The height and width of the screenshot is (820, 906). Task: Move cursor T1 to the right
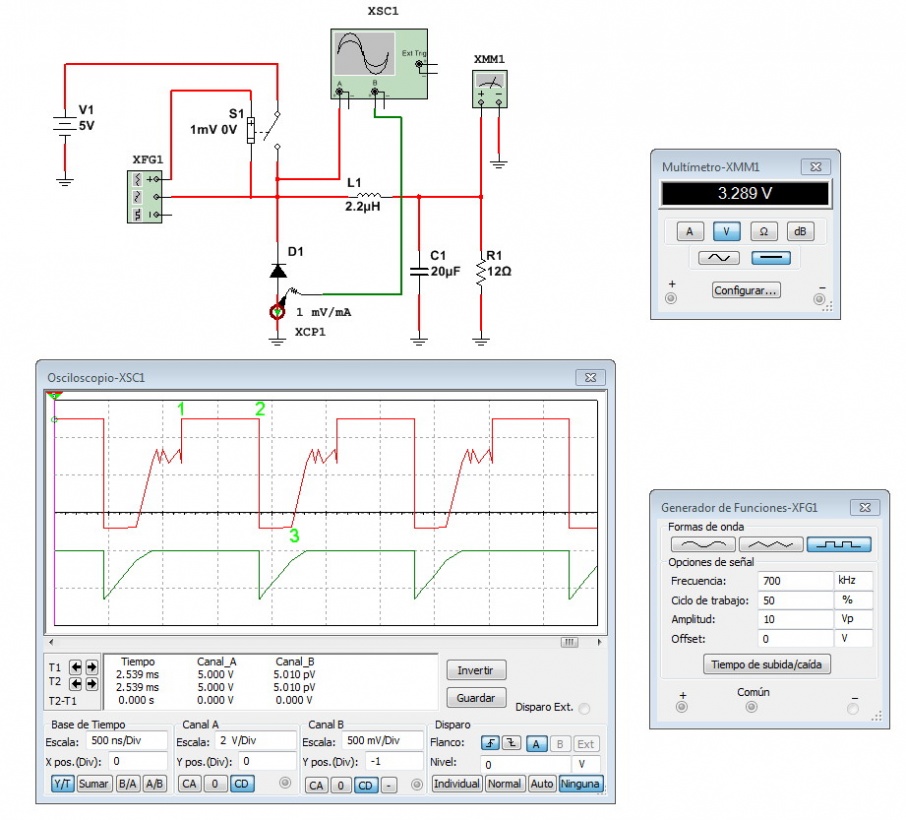(92, 668)
